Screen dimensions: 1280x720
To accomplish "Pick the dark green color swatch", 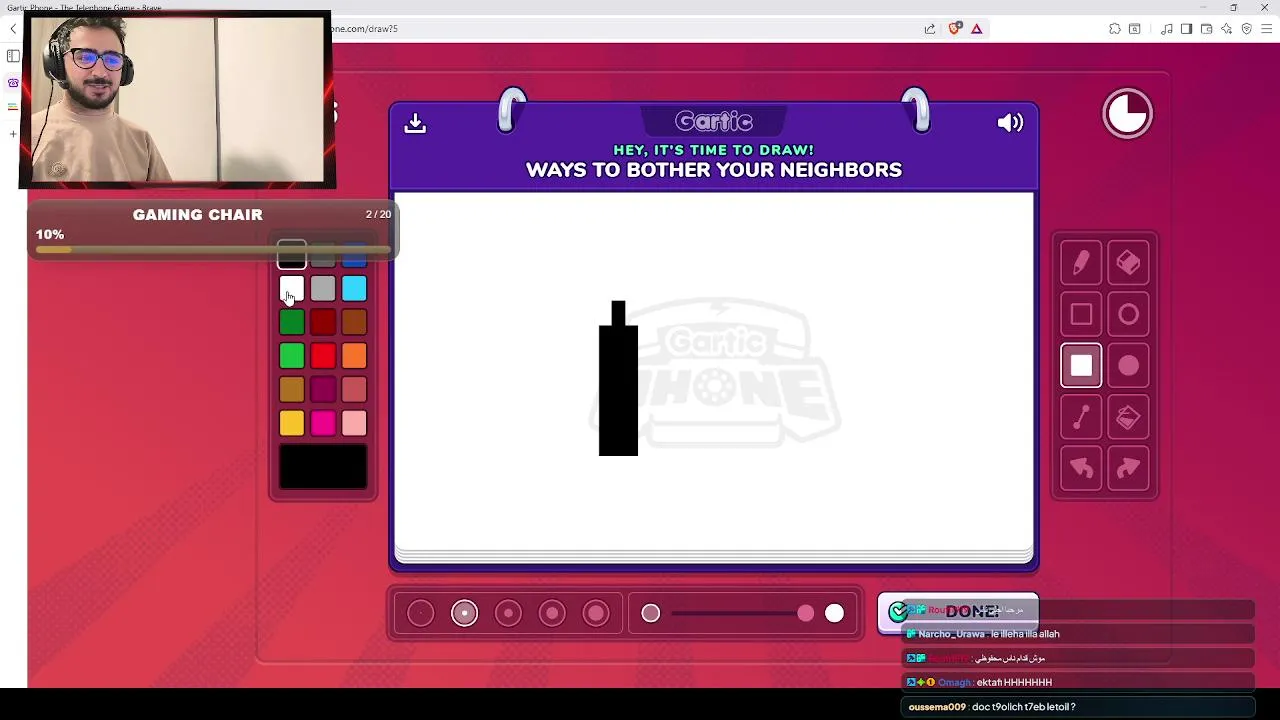I will [x=292, y=322].
